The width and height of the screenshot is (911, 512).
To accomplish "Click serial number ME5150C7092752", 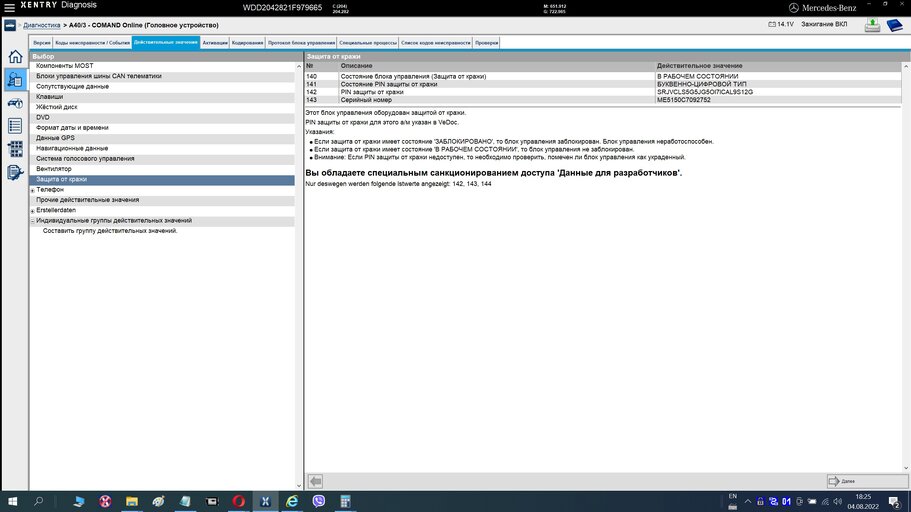I will point(684,100).
